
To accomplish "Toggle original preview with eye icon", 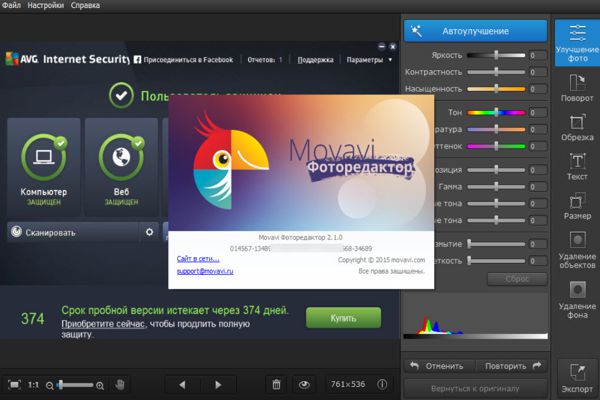I will (x=304, y=384).
